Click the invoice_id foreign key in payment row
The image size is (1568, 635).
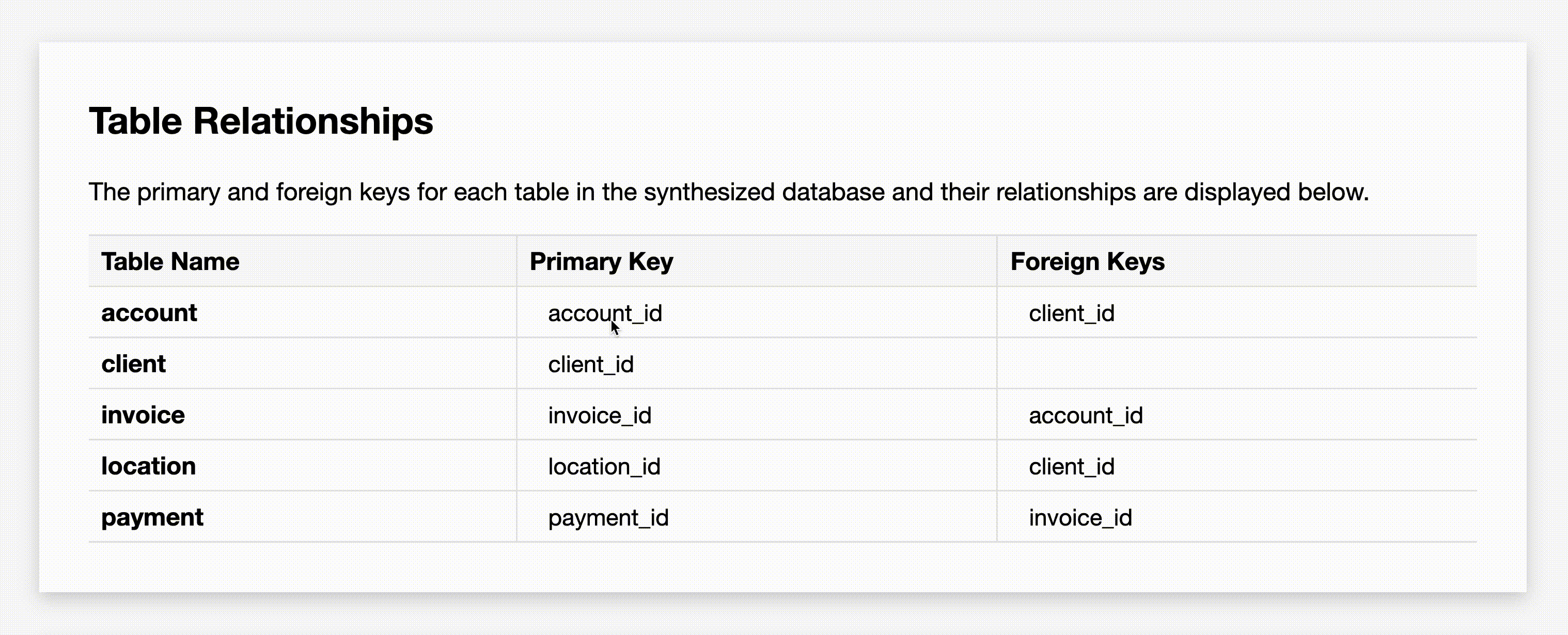1080,518
